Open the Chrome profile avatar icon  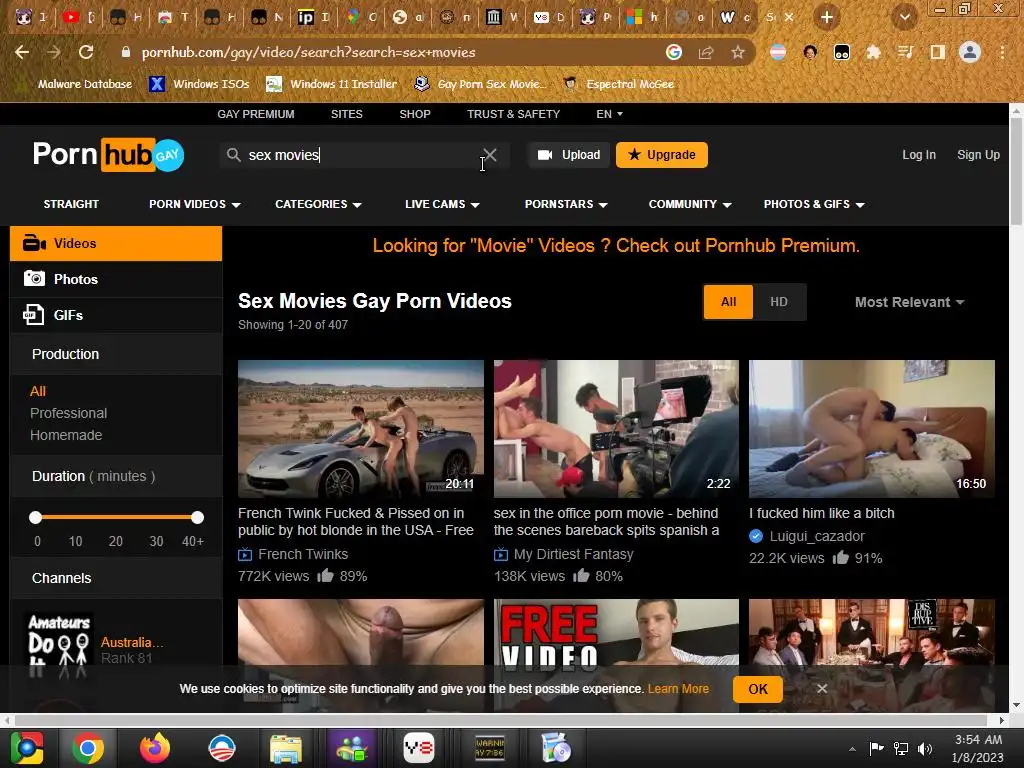click(970, 52)
